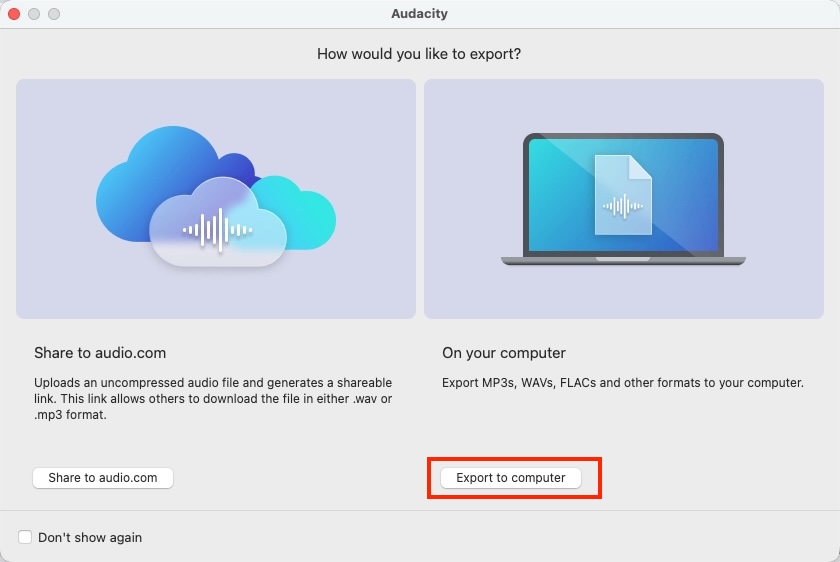Click the "Don't show again" label text
This screenshot has width=840, height=562.
pyautogui.click(x=90, y=537)
